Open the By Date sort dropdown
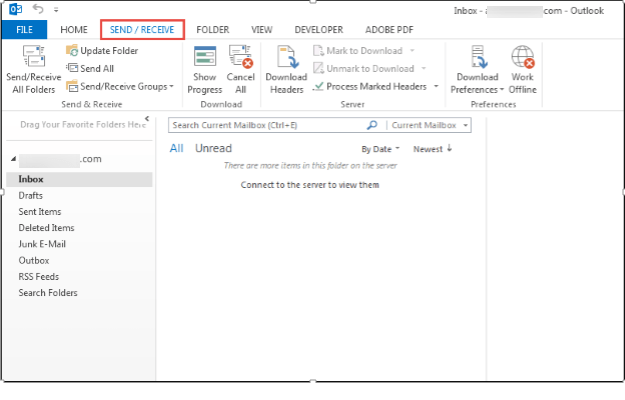Screen dimensions: 625x400 point(380,149)
